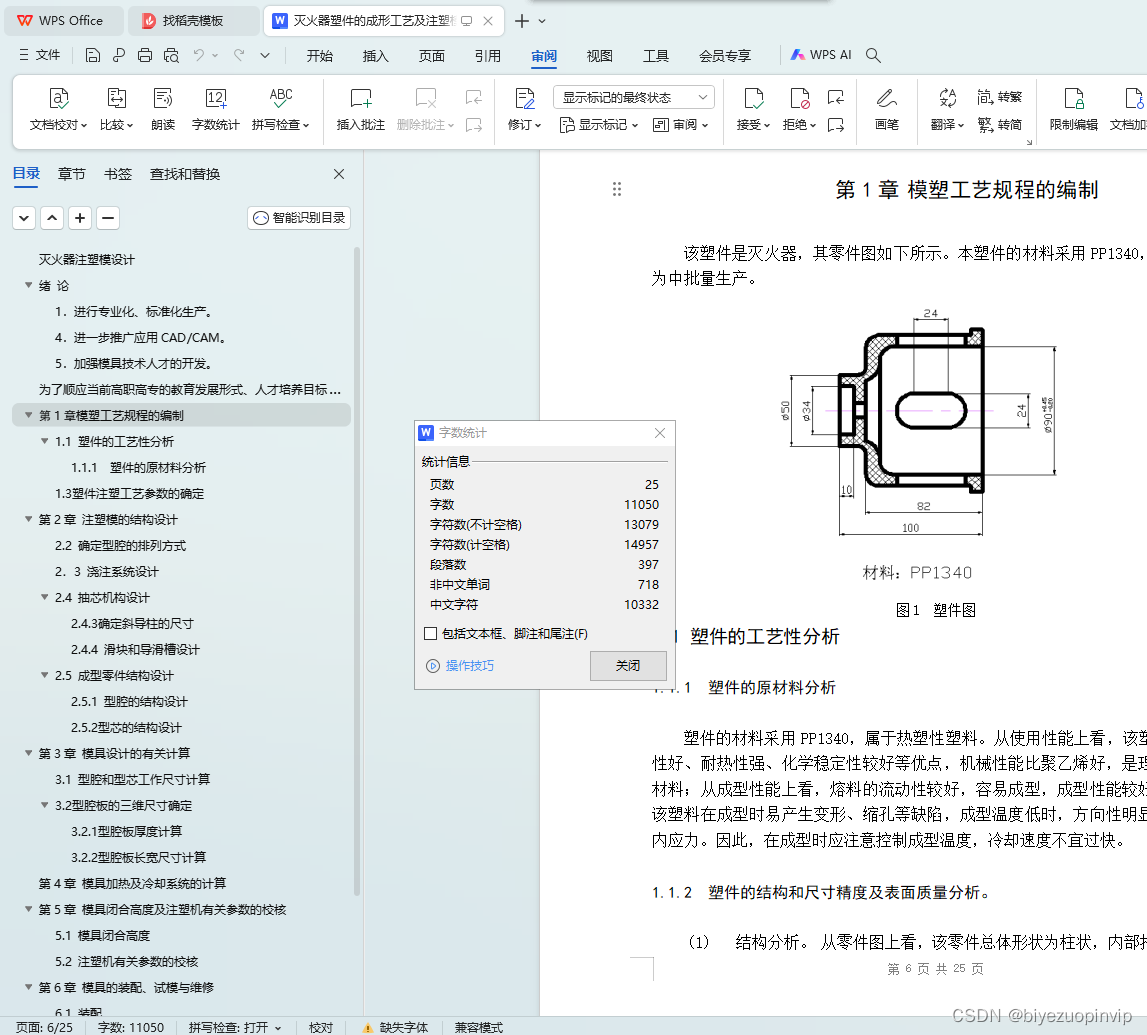The image size is (1147, 1035).
Task: Check 包括文本框、脚注和尾注 checkbox
Action: click(431, 633)
